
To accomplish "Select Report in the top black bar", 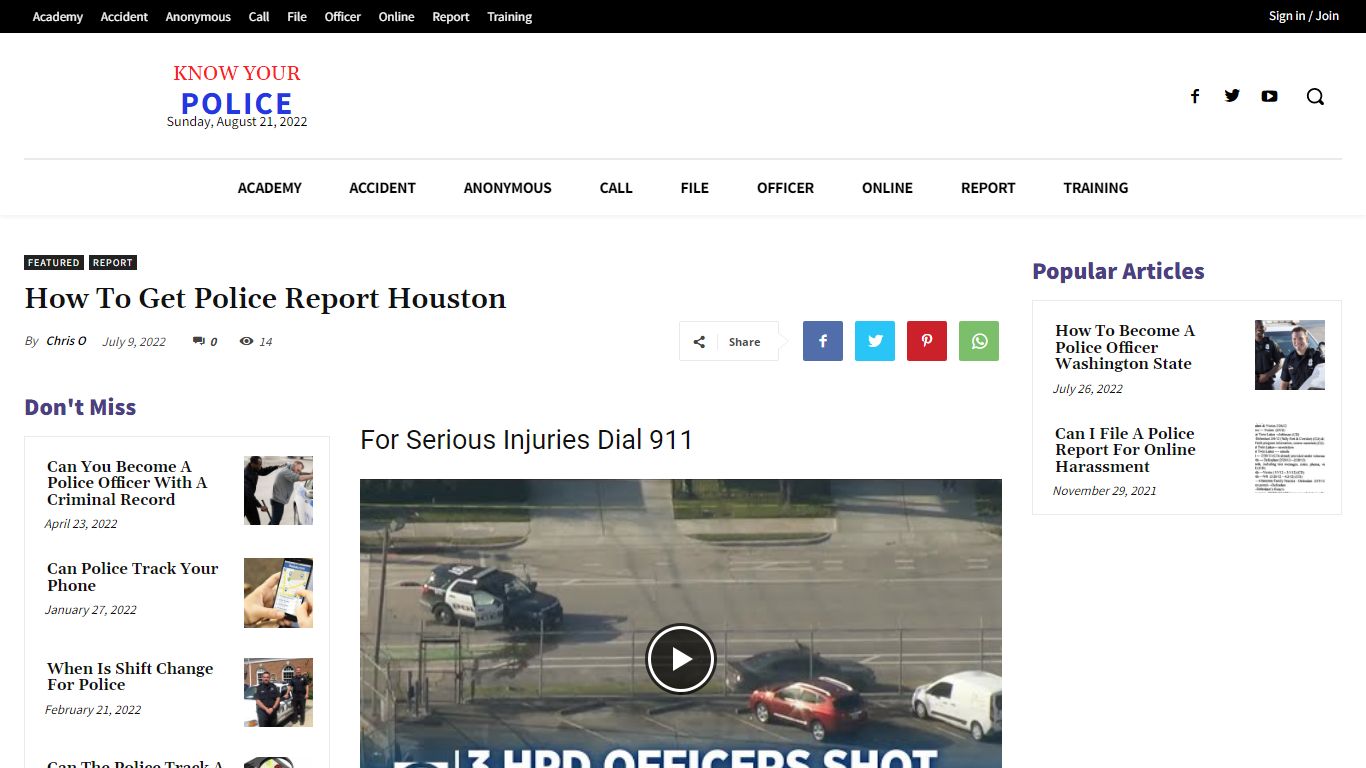I will click(451, 16).
